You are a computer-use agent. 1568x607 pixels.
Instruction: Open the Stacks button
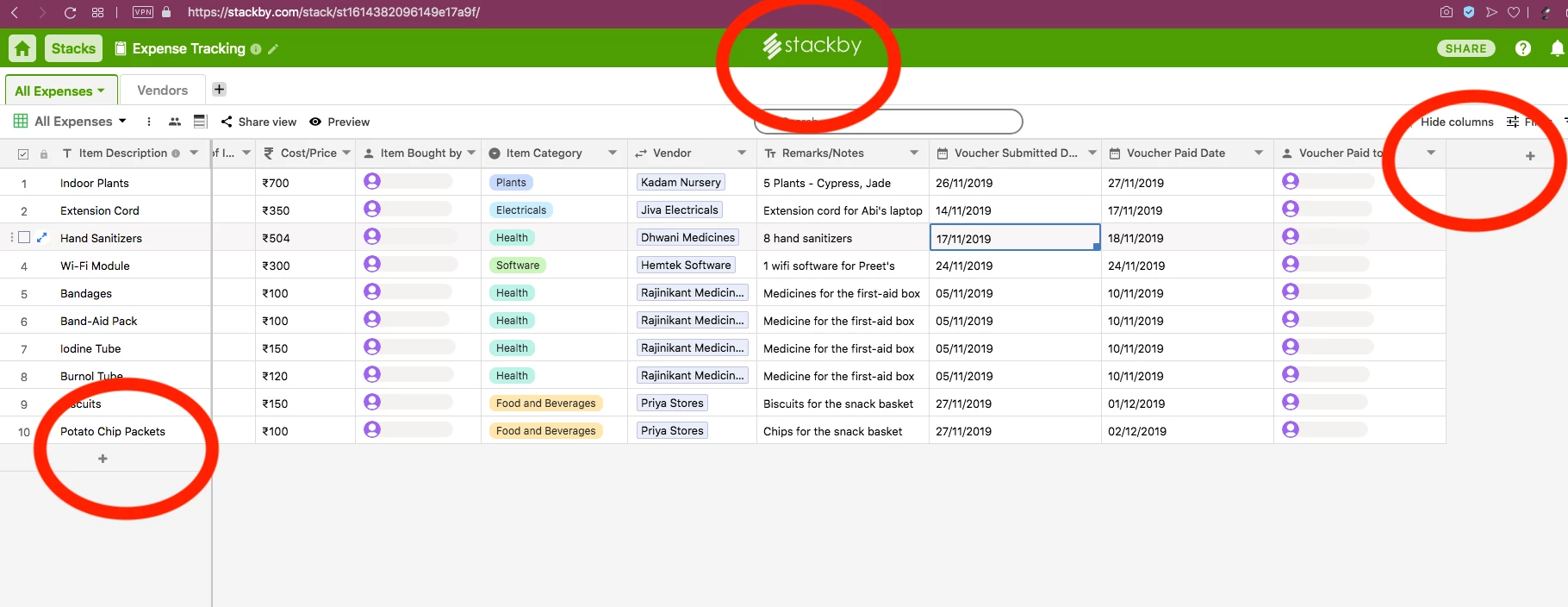[73, 48]
